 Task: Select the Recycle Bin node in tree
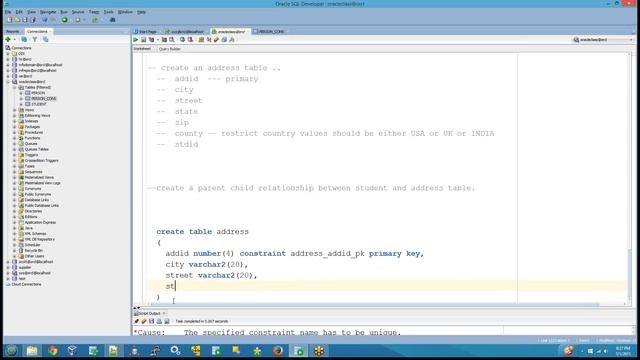click(33, 251)
